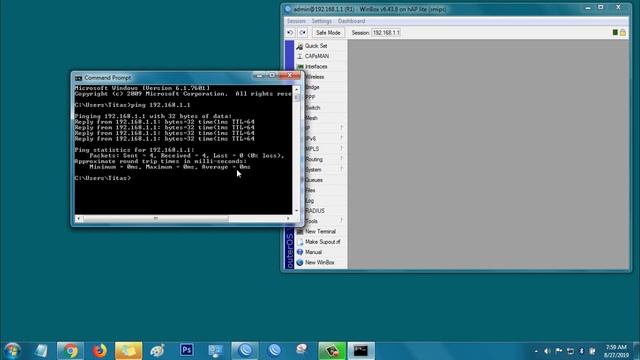
Task: Click the CAPsMAN antenna icon
Action: [x=300, y=56]
